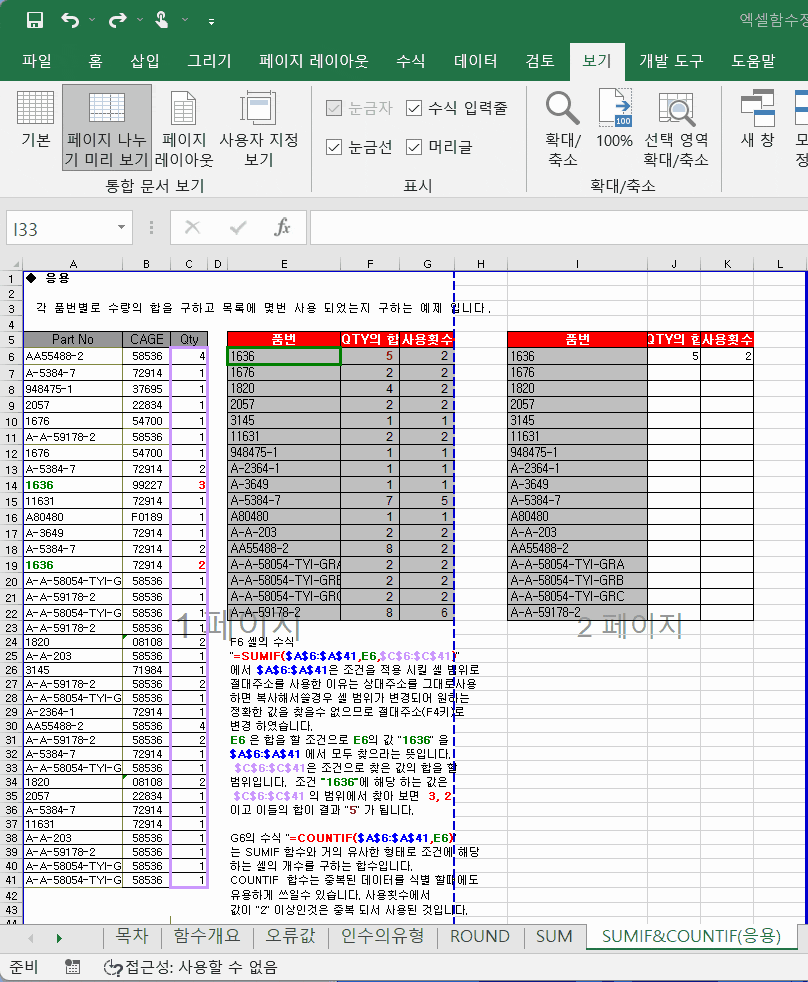
Task: Click 접근성: 사용할 수 없음 status
Action: coord(190,967)
